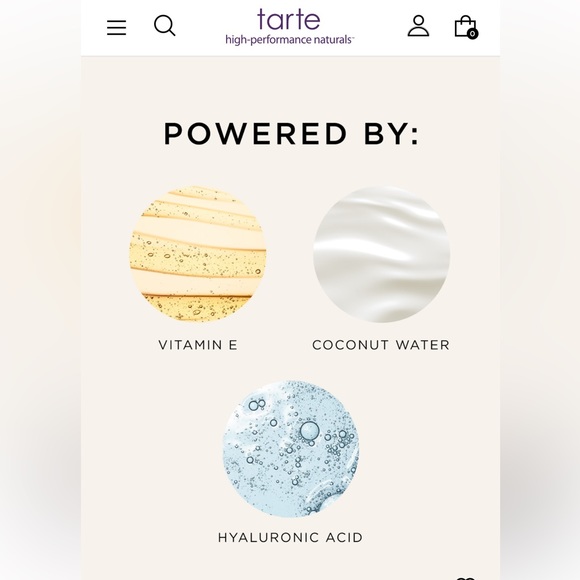Image resolution: width=580 pixels, height=580 pixels.
Task: Click the cart item count badge
Action: [x=472, y=34]
